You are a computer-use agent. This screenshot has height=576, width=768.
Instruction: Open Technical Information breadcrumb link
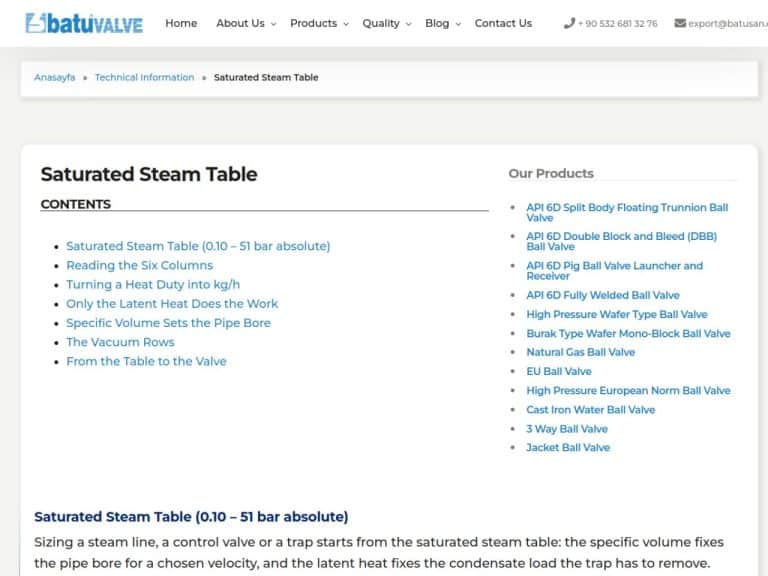point(144,77)
